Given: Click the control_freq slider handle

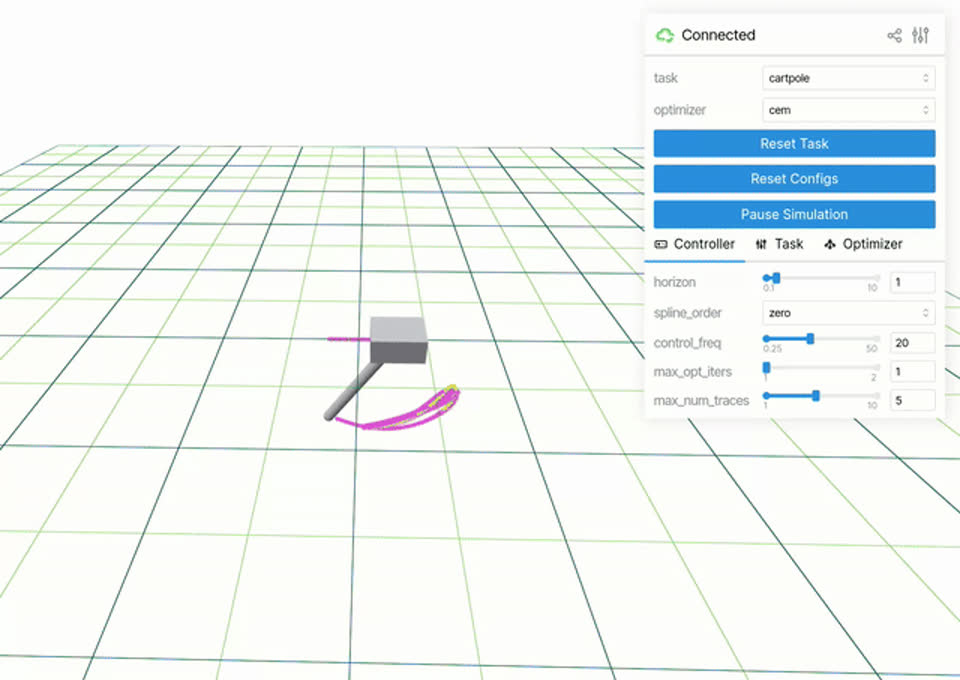Looking at the screenshot, I should click(810, 338).
